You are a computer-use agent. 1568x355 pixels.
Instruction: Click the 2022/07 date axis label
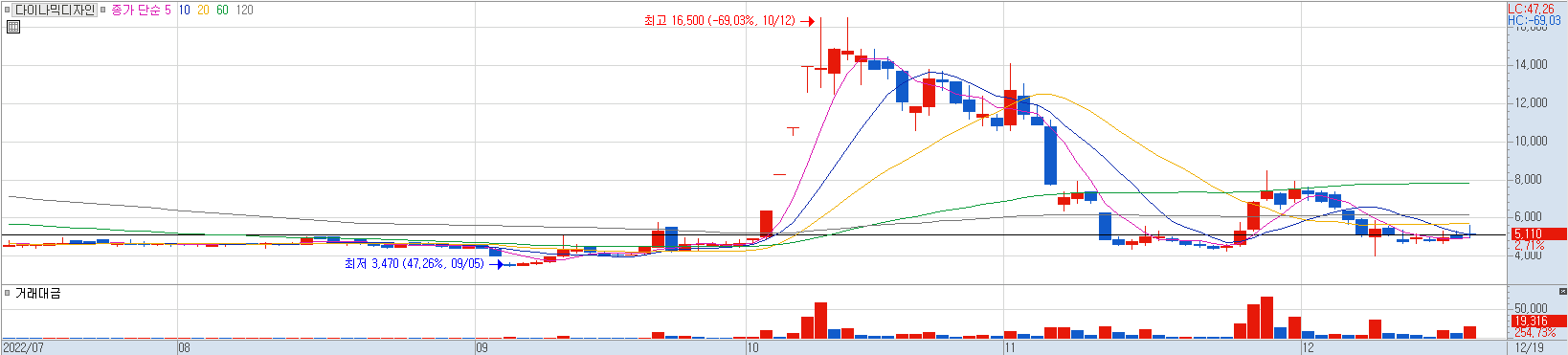[24, 347]
